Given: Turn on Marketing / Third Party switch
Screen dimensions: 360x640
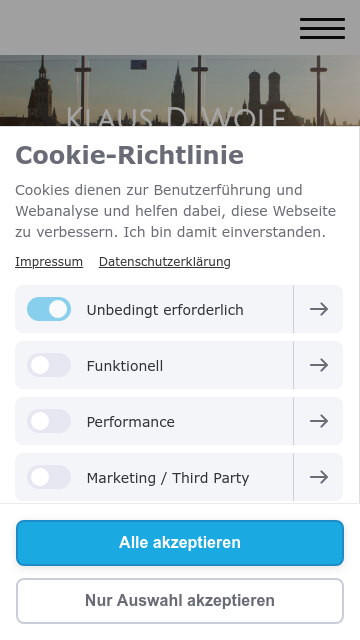Looking at the screenshot, I should [x=49, y=477].
